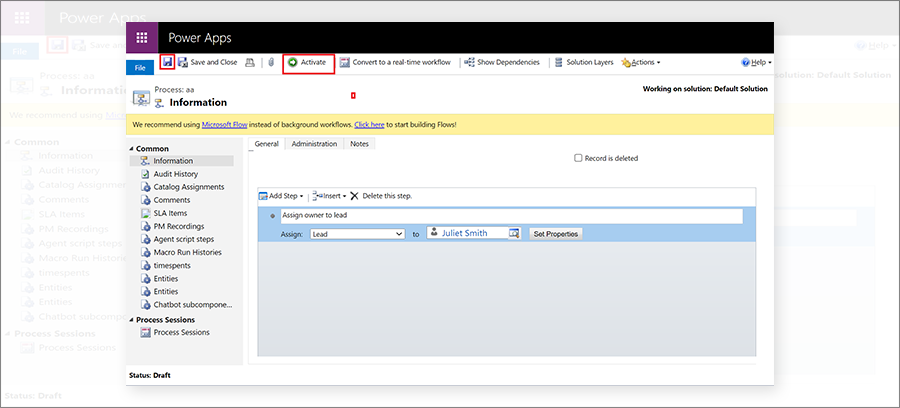Image resolution: width=900 pixels, height=408 pixels.
Task: Click the lookup icon beside Juliet Smith
Action: [514, 233]
